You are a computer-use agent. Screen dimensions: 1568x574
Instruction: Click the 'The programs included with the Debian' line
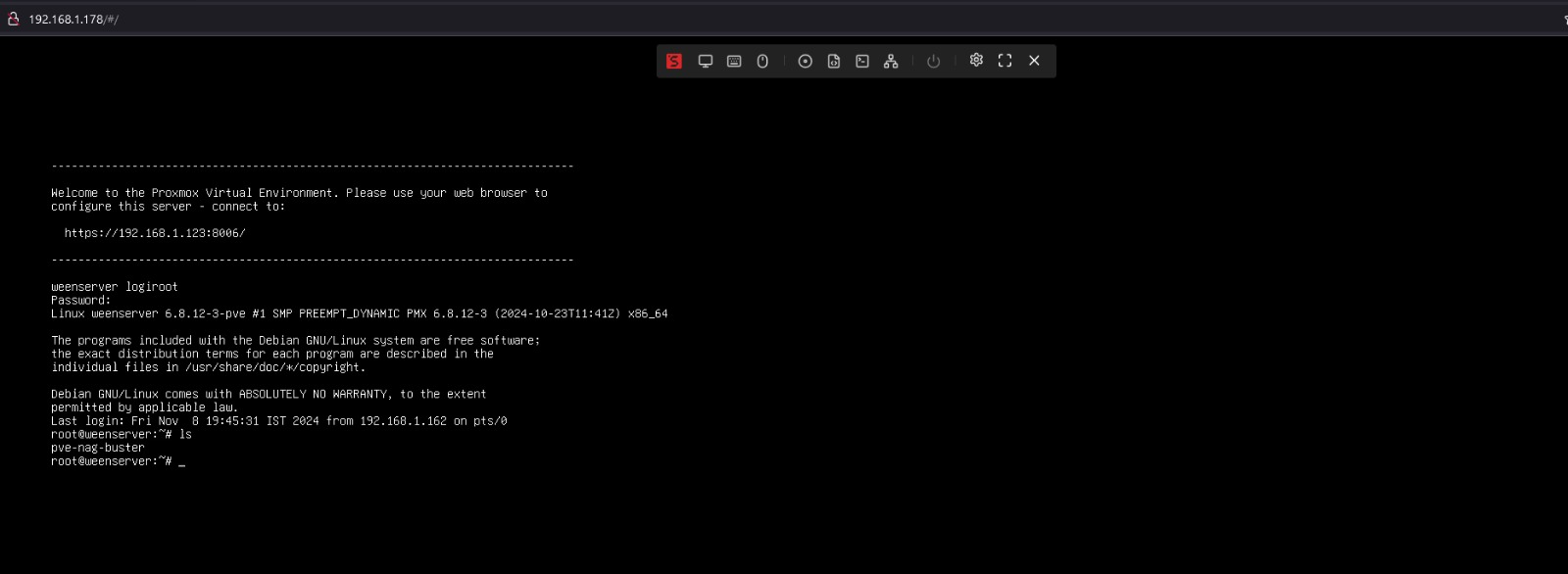pyautogui.click(x=295, y=341)
